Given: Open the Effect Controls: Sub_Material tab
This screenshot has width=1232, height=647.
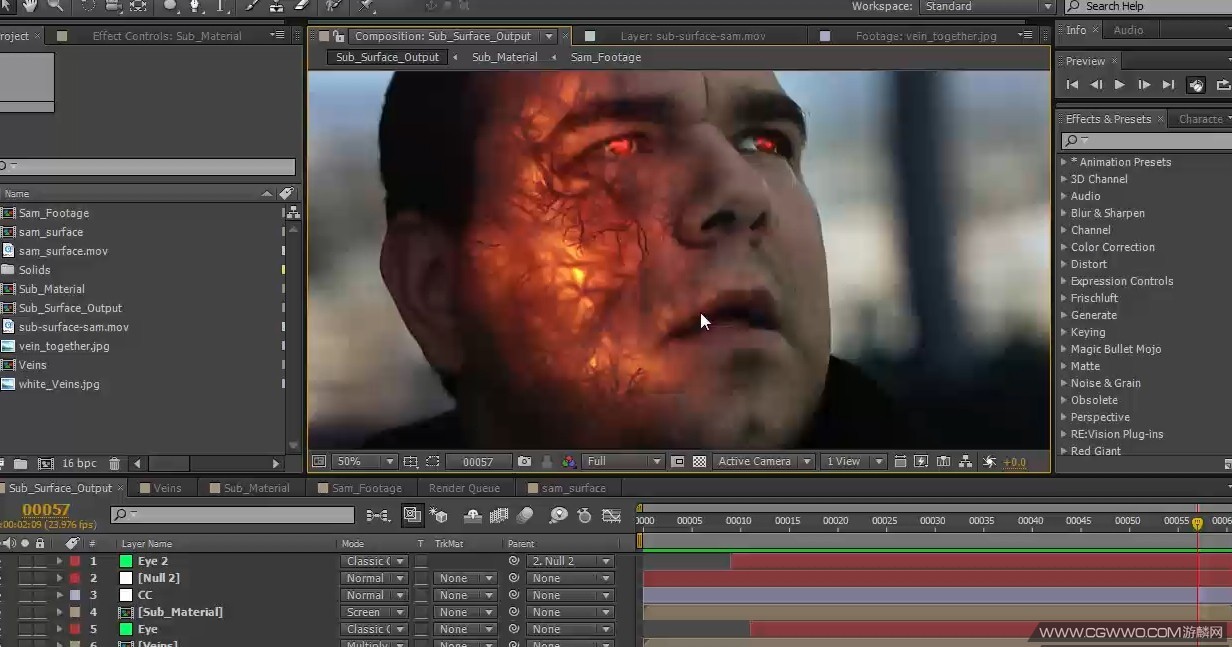Looking at the screenshot, I should (167, 36).
